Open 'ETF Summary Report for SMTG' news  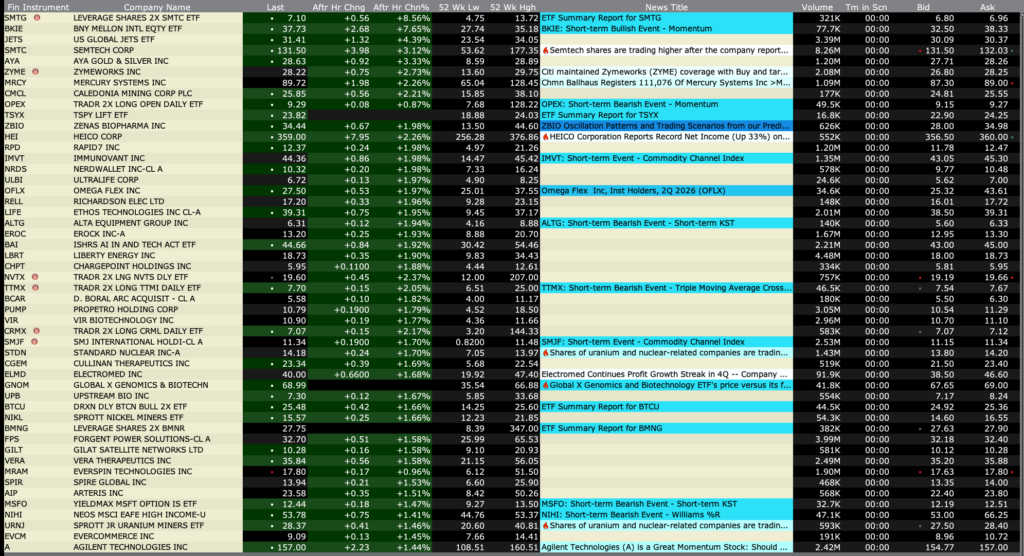tap(601, 18)
